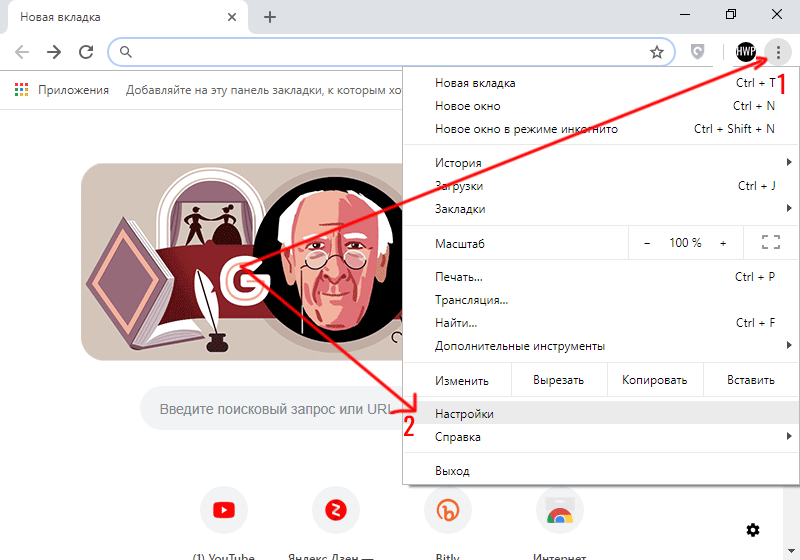The width and height of the screenshot is (800, 560).
Task: Restore down the Chrome window
Action: (731, 14)
